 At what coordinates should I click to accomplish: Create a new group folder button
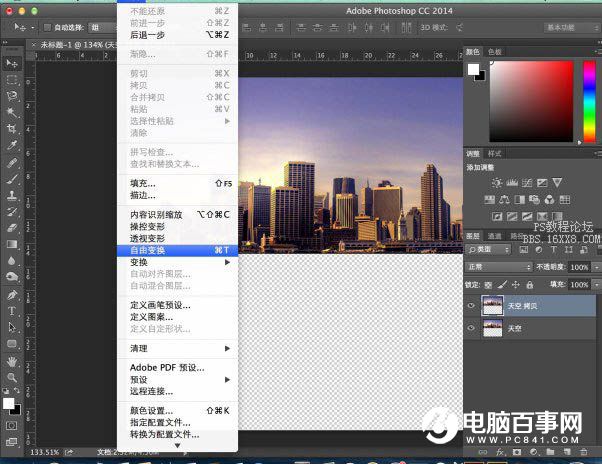(x=550, y=452)
